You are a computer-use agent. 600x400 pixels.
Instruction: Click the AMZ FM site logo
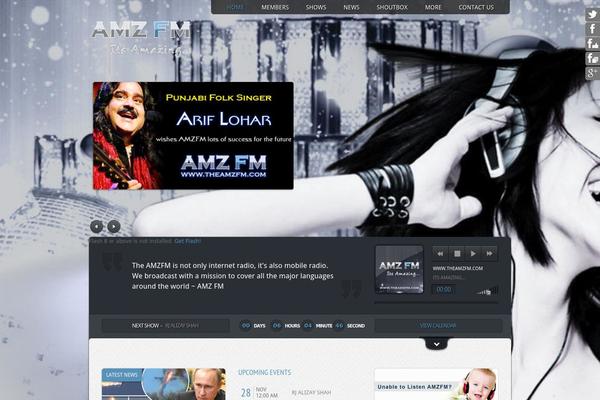141,38
